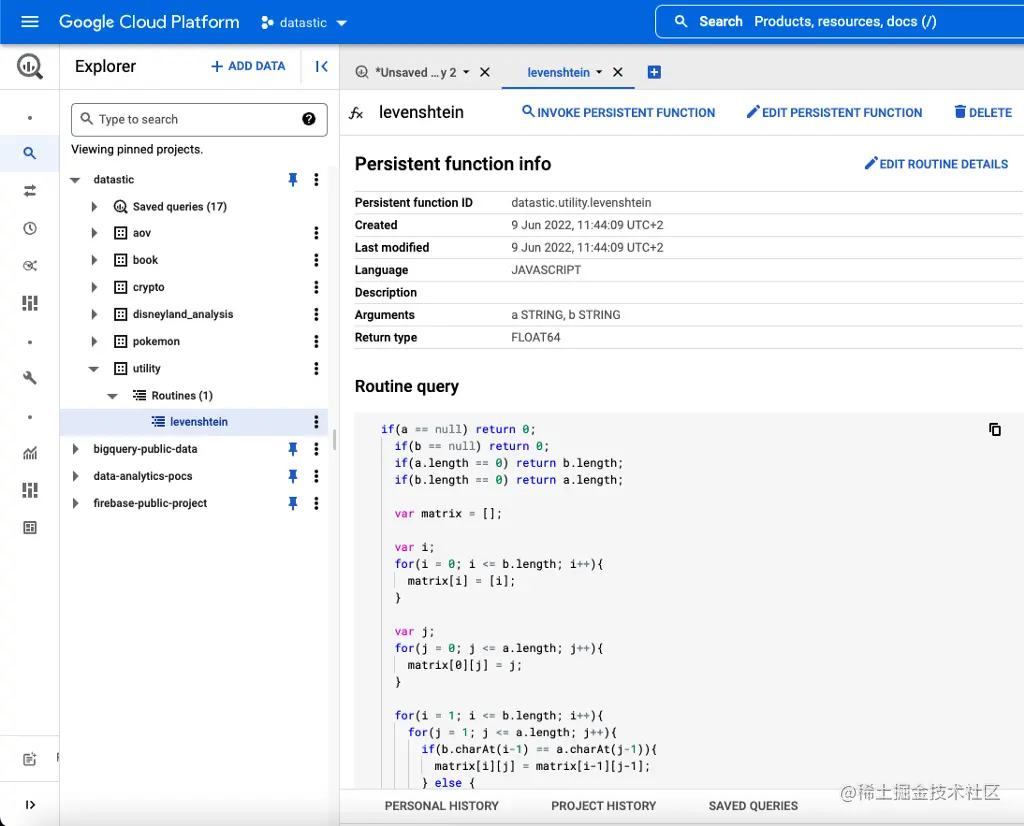Open the PERSONAL HISTORY tab

[441, 806]
